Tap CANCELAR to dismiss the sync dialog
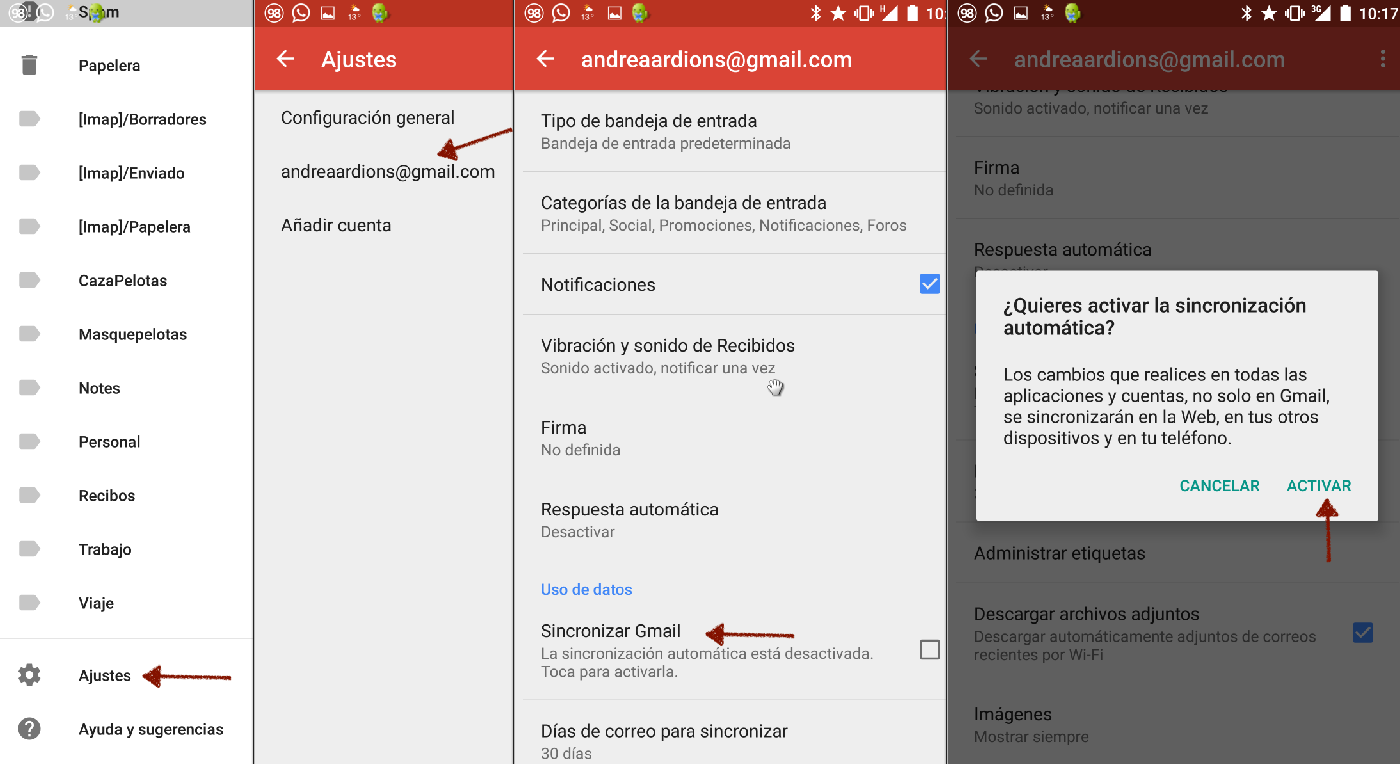This screenshot has width=1400, height=764. pyautogui.click(x=1219, y=485)
